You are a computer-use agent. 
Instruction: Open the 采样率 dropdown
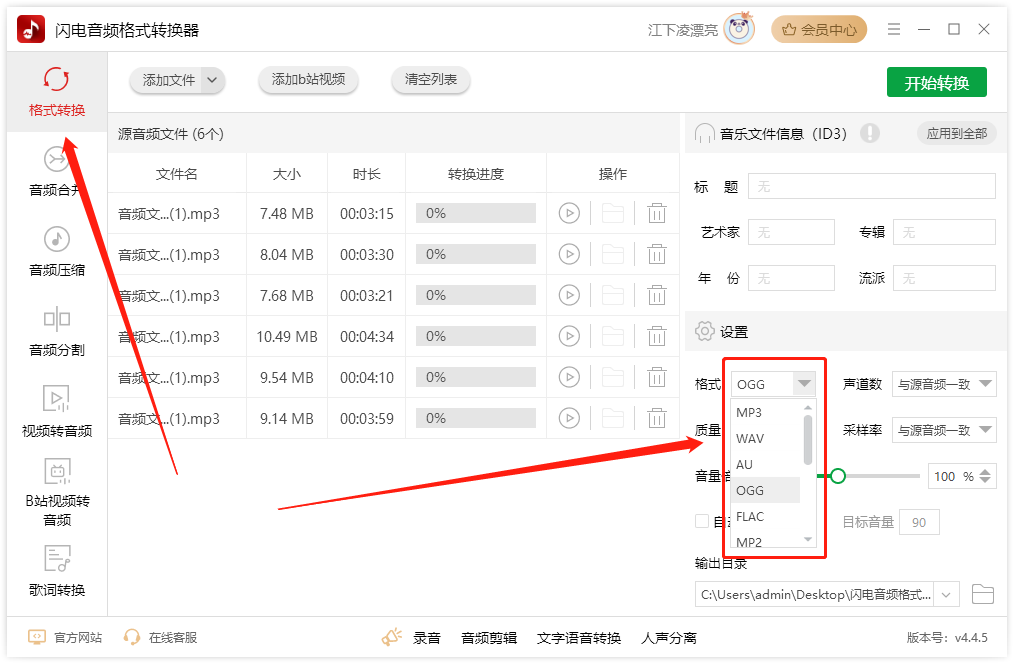942,429
